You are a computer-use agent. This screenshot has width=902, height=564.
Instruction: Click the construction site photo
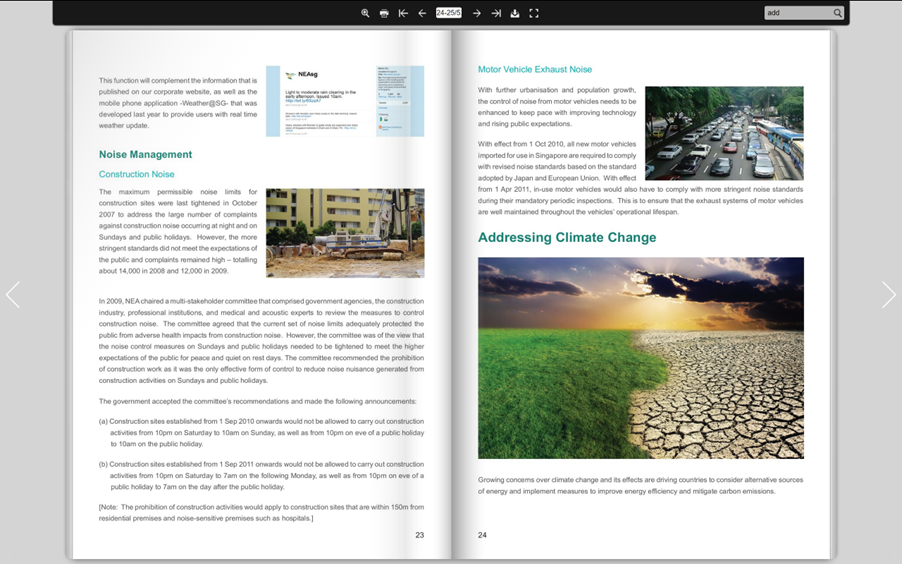(345, 233)
